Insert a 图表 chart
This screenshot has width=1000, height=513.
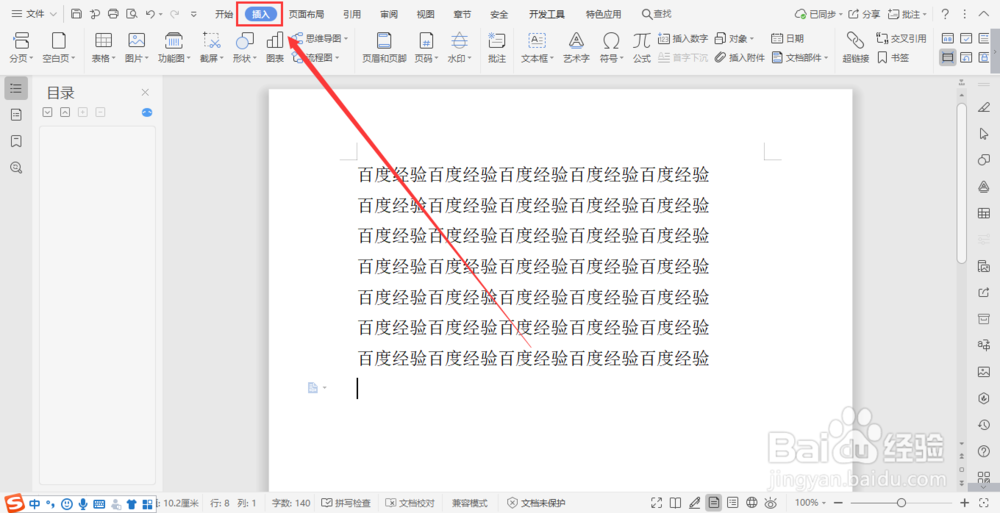point(275,47)
